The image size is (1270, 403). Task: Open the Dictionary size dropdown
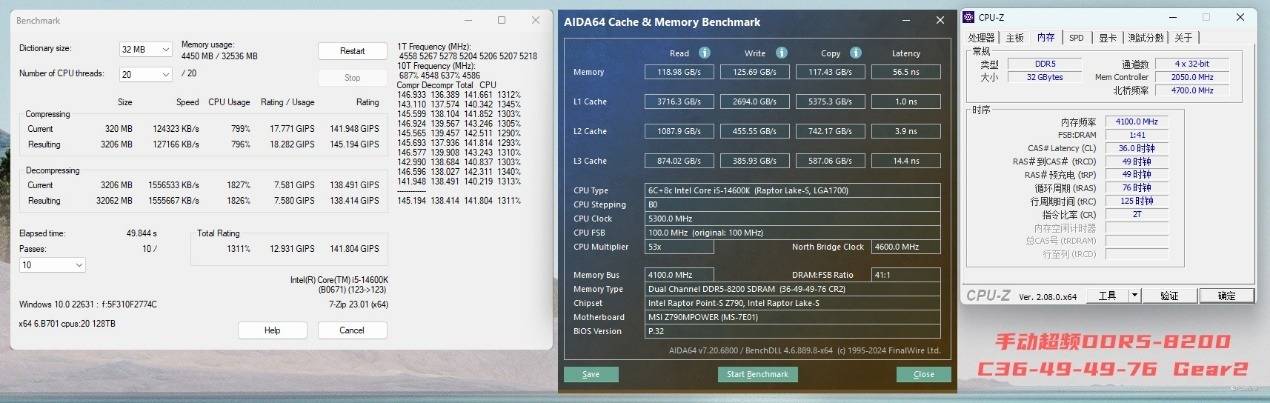(145, 49)
